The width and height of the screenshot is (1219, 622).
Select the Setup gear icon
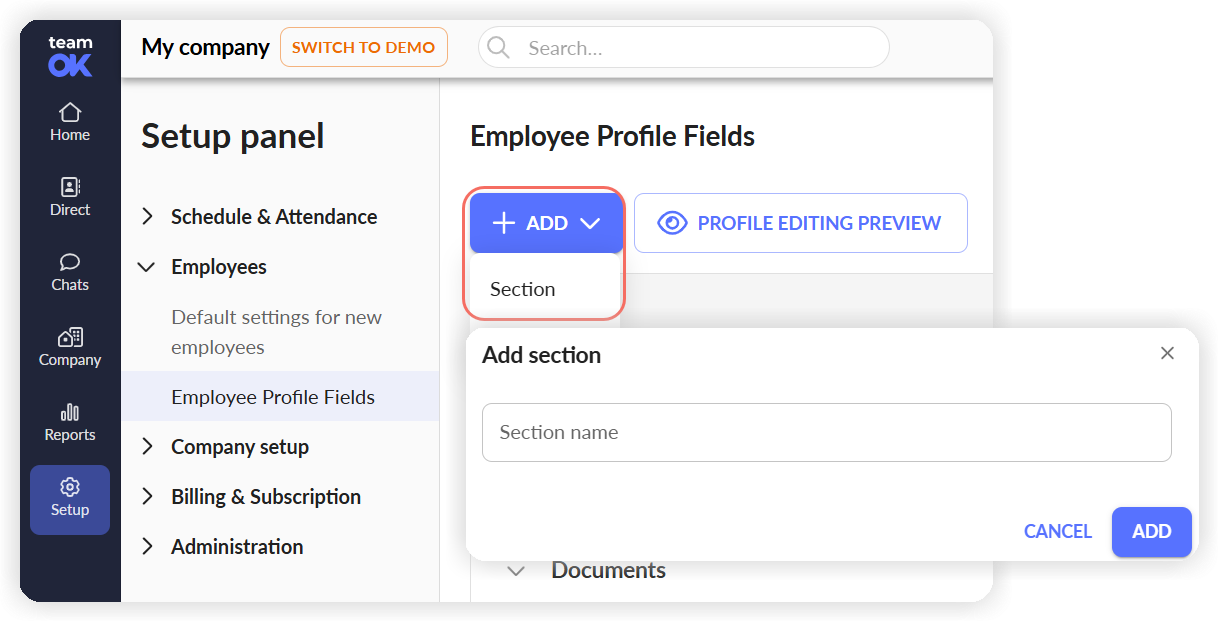[x=70, y=487]
